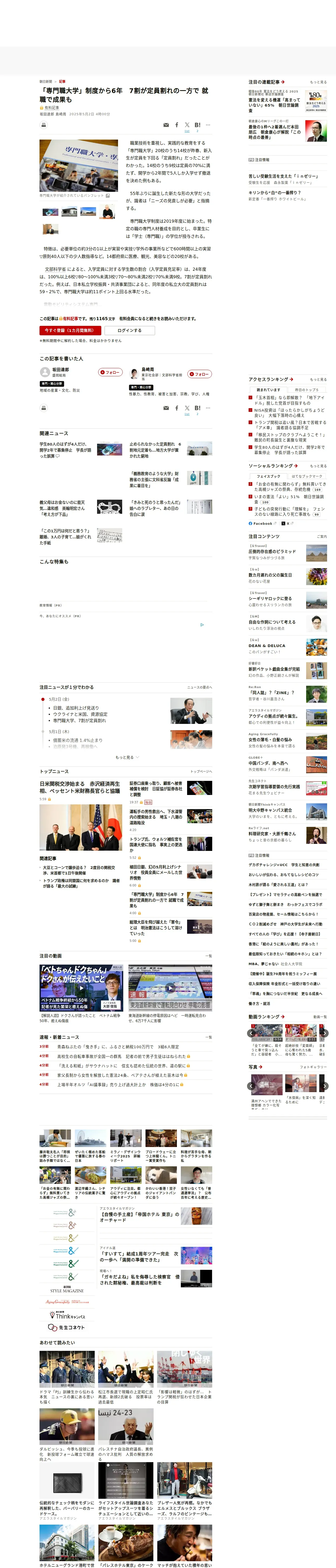The height and width of the screenshot is (1568, 336).
Task: Click envelope icon below author section
Action: point(166,408)
